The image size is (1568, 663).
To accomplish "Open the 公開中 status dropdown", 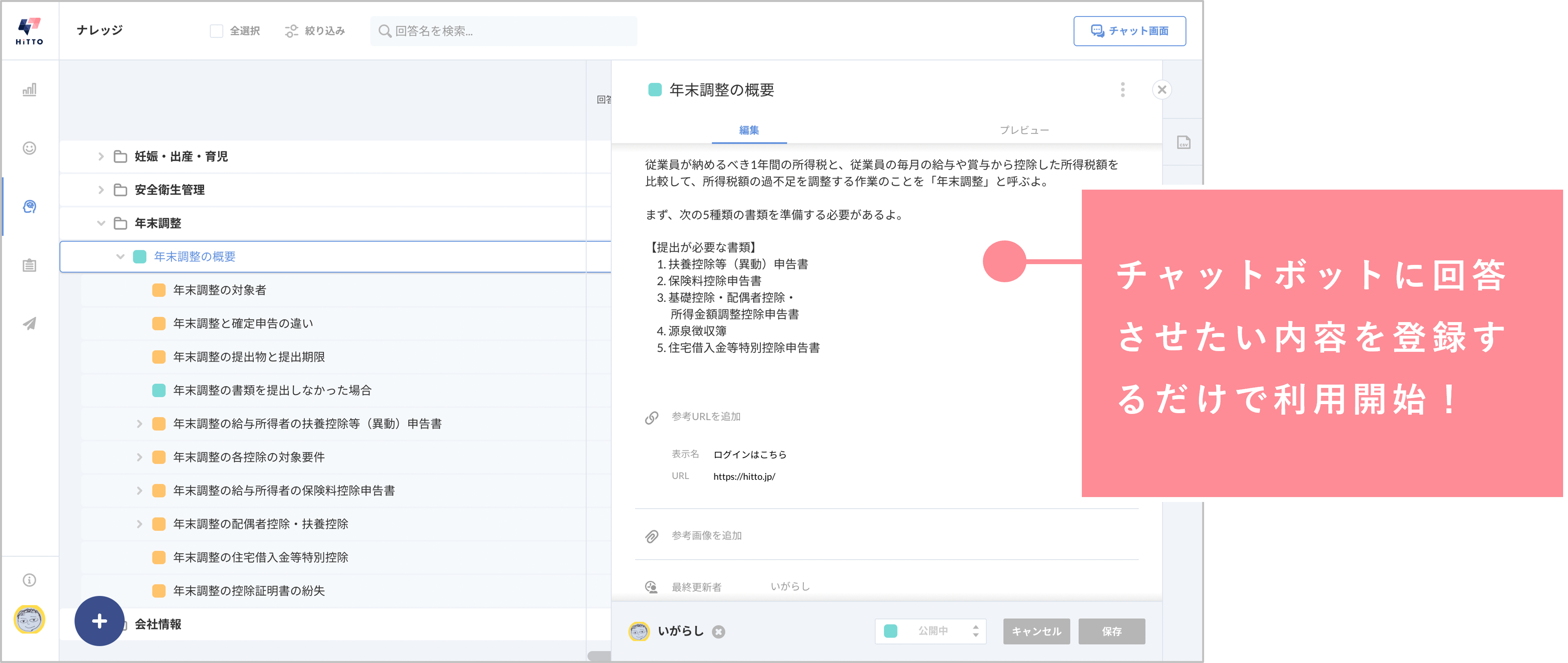I will 930,631.
